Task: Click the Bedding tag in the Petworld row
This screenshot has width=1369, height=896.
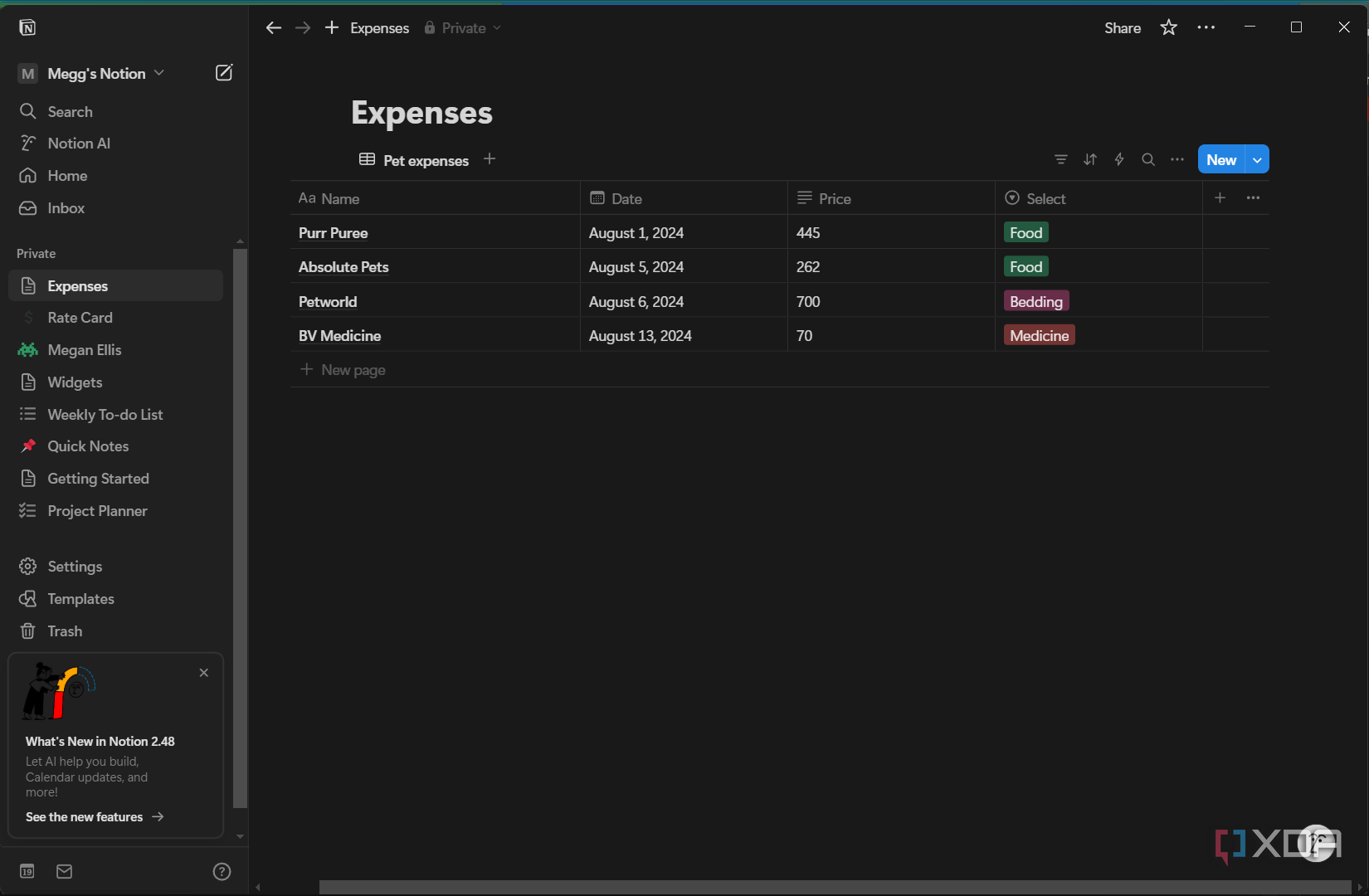Action: [1036, 301]
